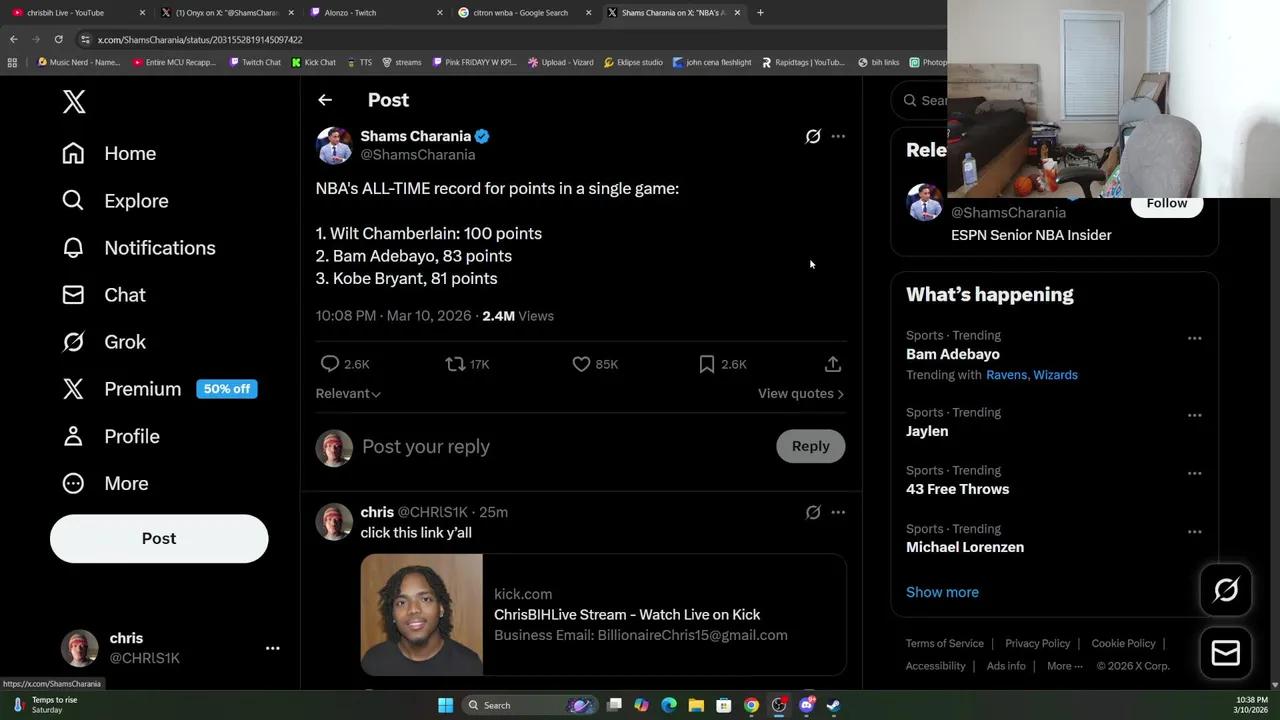Open the floating messages envelope button

1226,653
